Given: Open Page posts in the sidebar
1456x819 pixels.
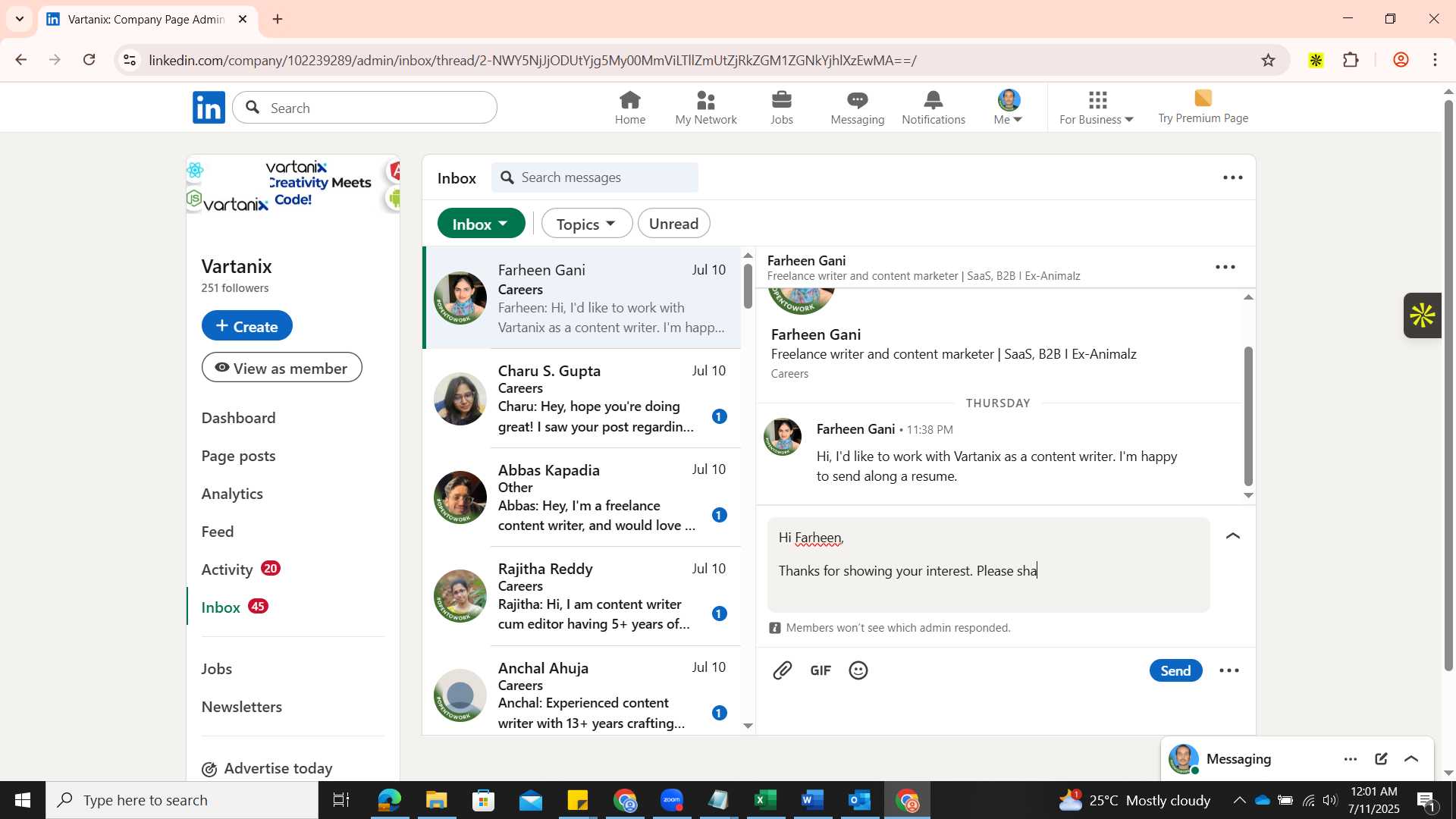Looking at the screenshot, I should (239, 456).
